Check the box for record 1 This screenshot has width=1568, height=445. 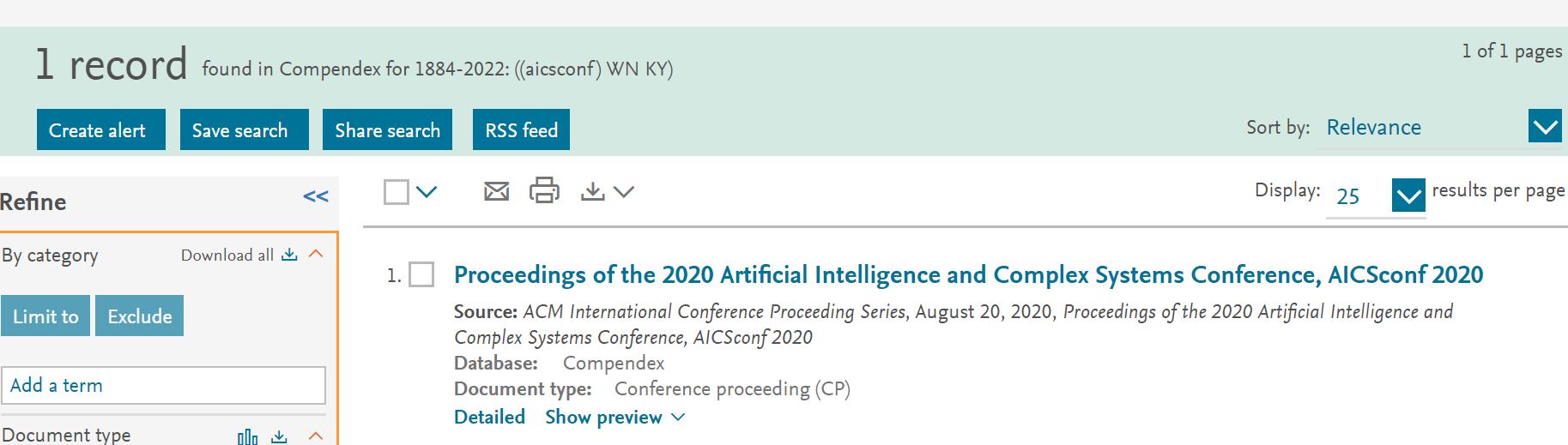coord(421,275)
